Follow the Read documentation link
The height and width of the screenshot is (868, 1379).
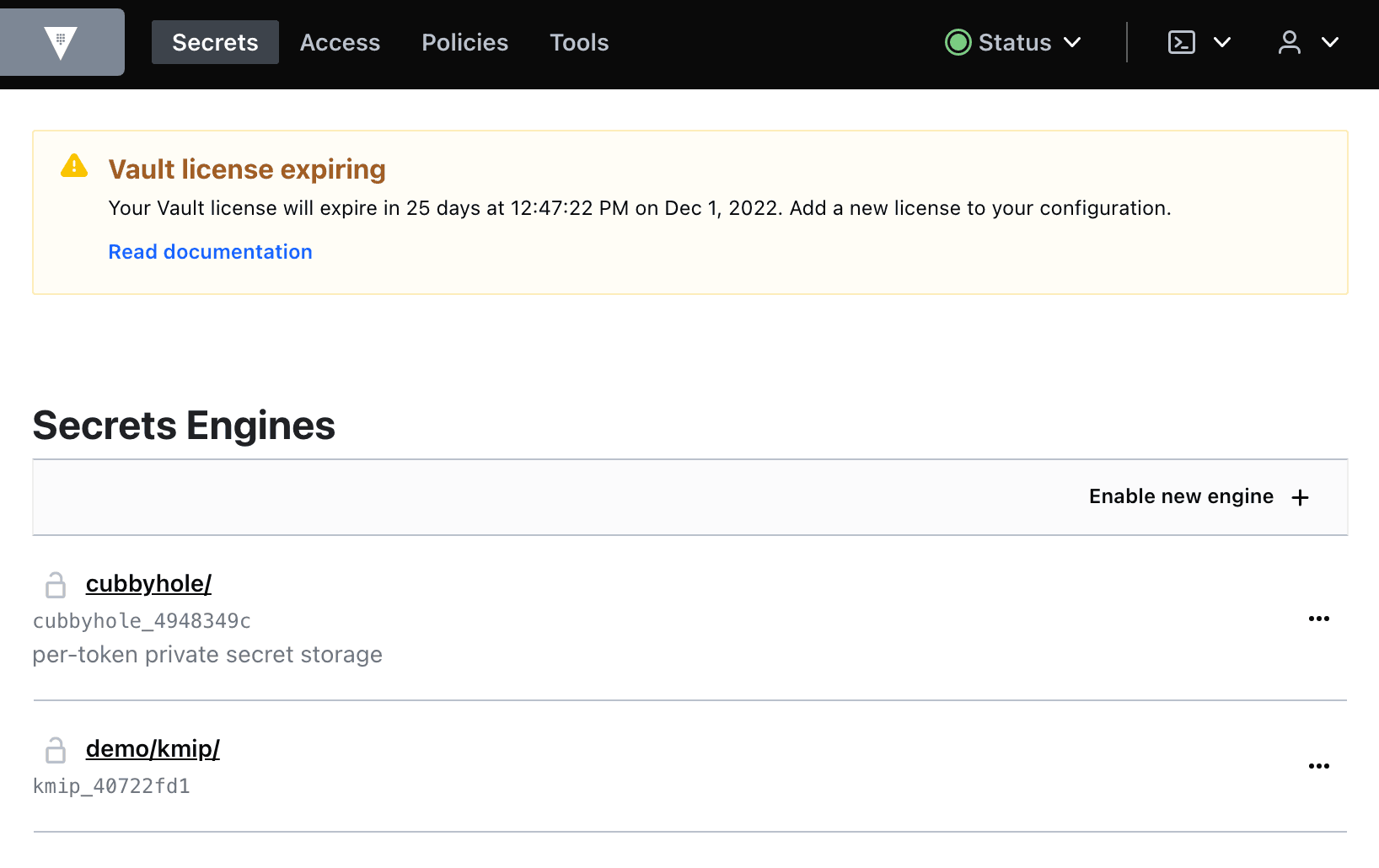pyautogui.click(x=210, y=252)
